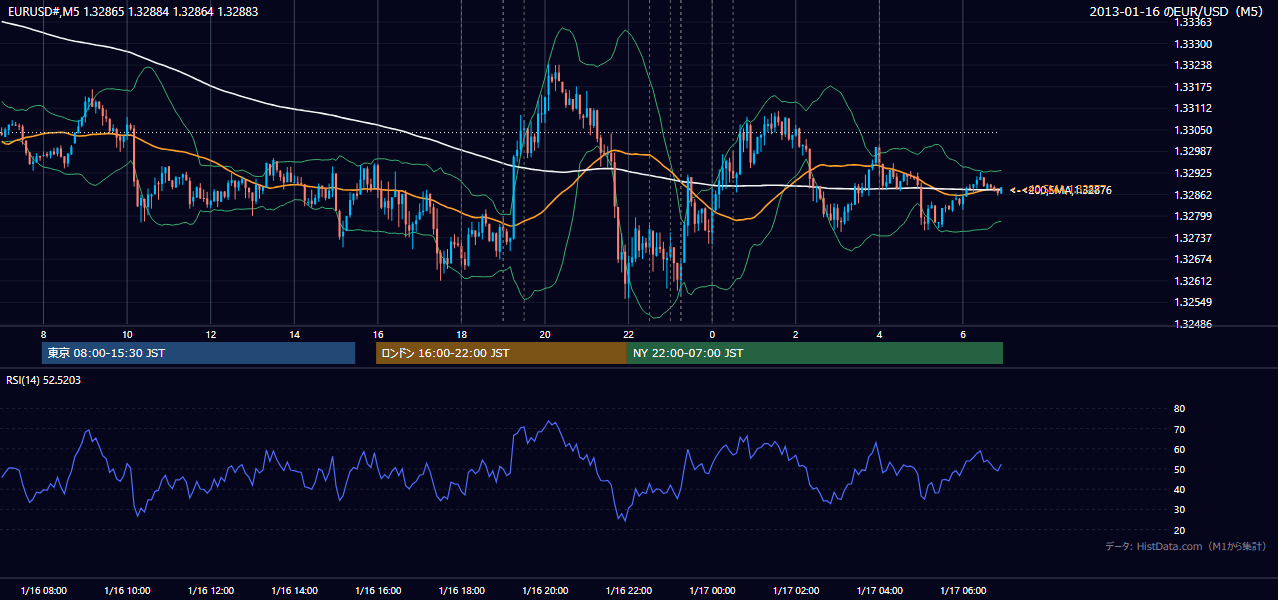Click the RSI 80 level label
1278x600 pixels.
pos(1179,409)
